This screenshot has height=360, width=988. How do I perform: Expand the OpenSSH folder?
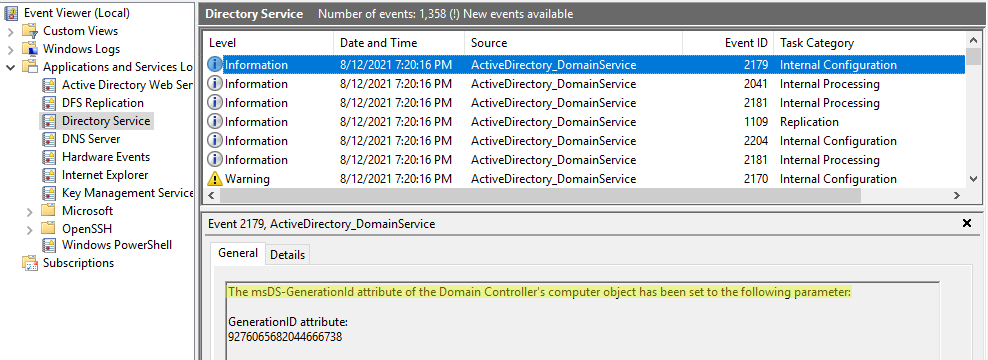tap(30, 229)
